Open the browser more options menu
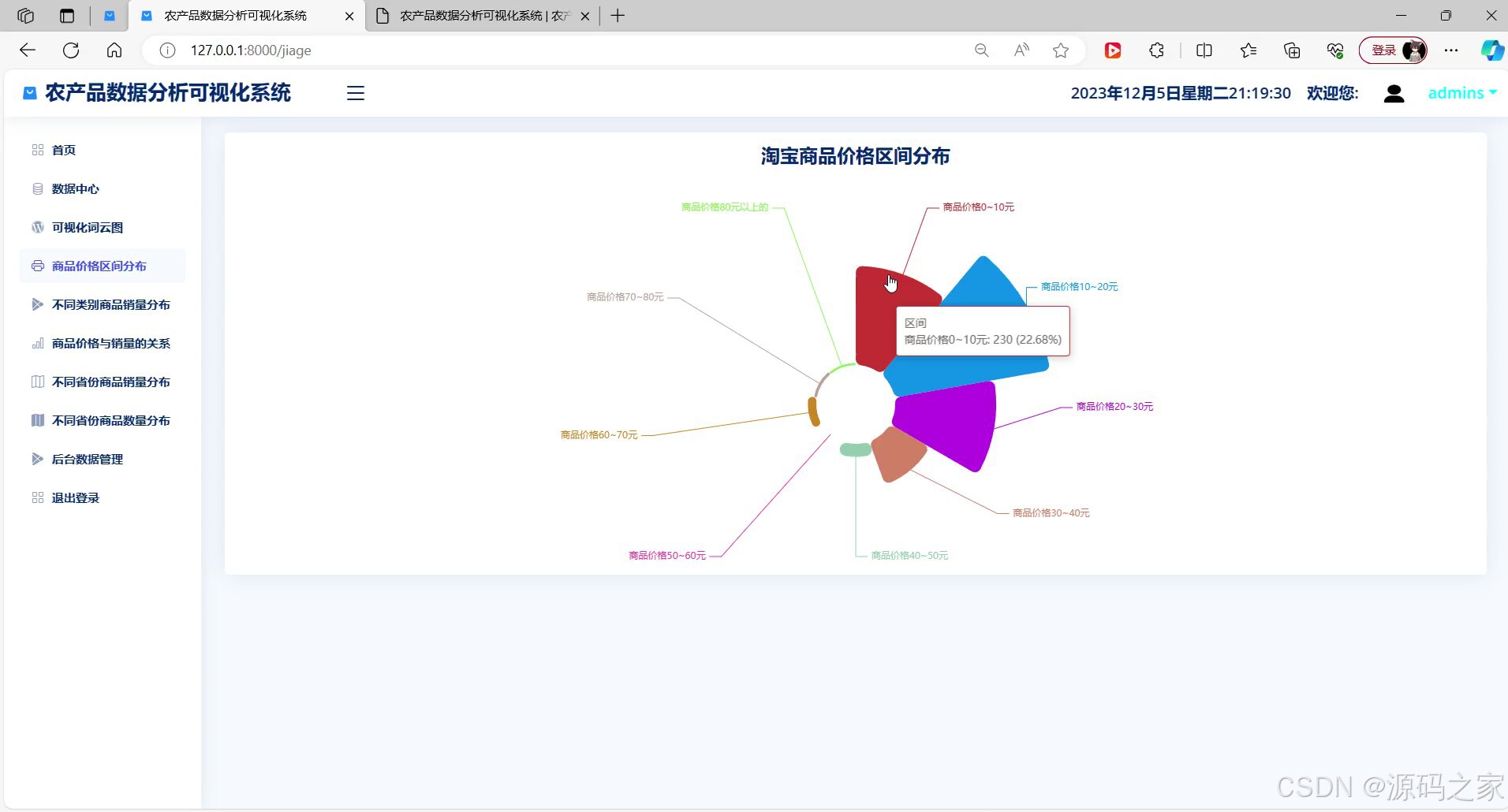The width and height of the screenshot is (1508, 812). (x=1451, y=50)
